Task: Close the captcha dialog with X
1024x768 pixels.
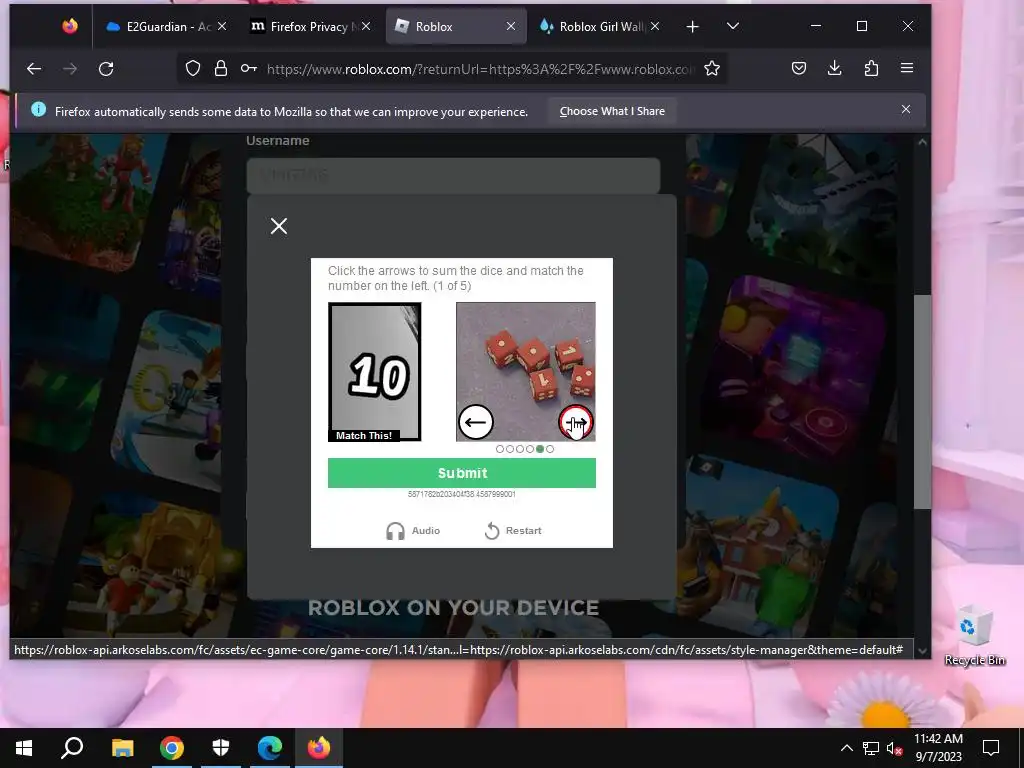Action: [x=279, y=226]
